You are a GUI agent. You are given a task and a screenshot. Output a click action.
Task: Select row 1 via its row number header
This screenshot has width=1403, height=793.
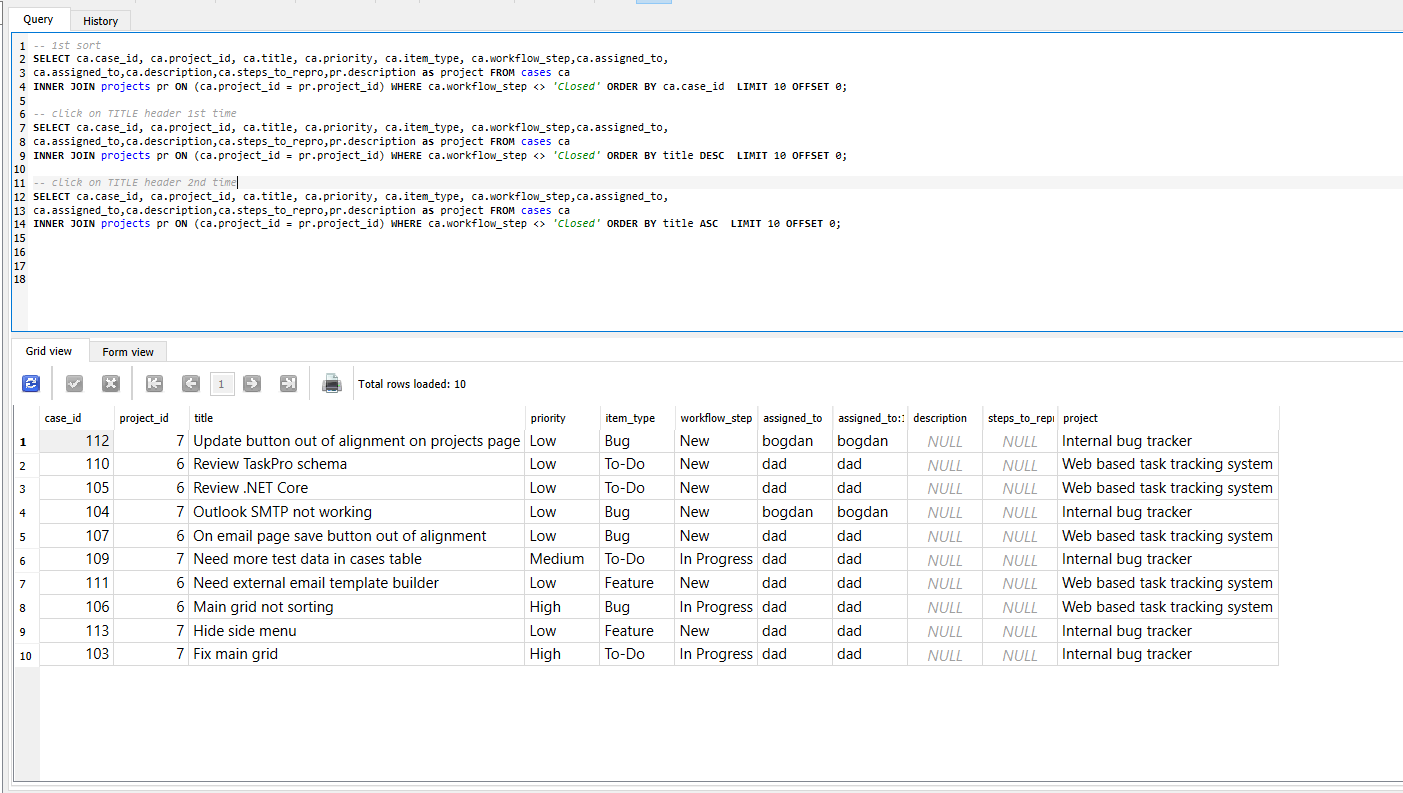point(24,441)
